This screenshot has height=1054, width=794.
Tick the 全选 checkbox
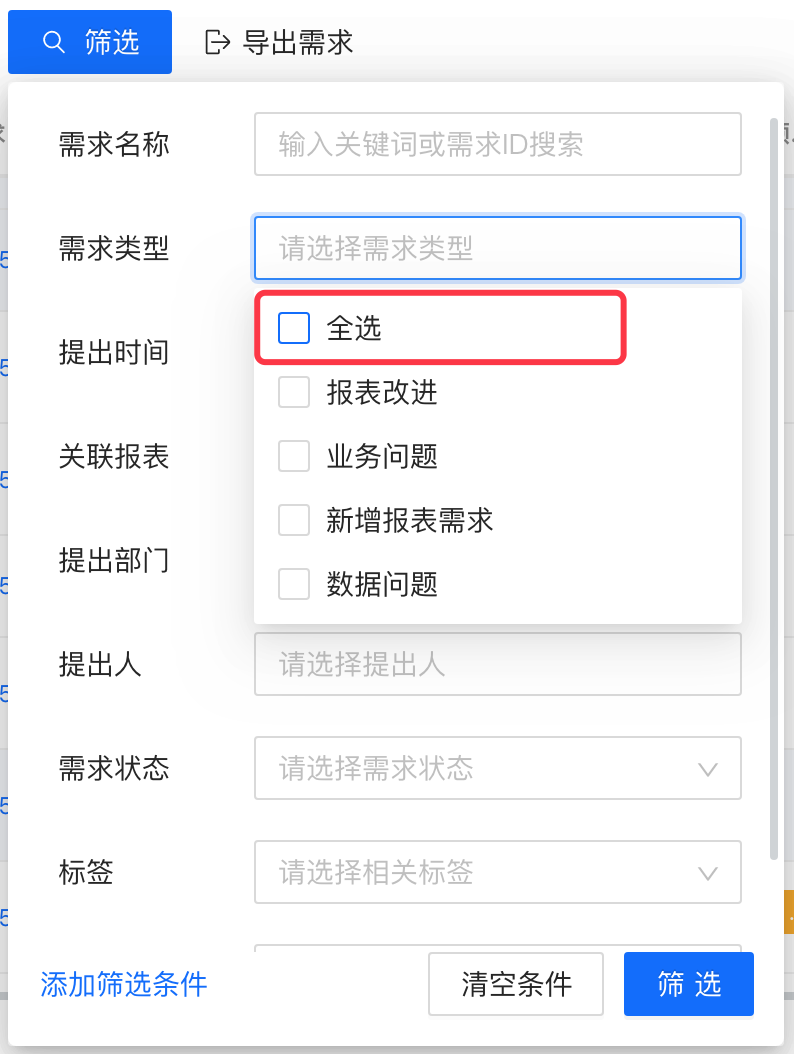294,328
